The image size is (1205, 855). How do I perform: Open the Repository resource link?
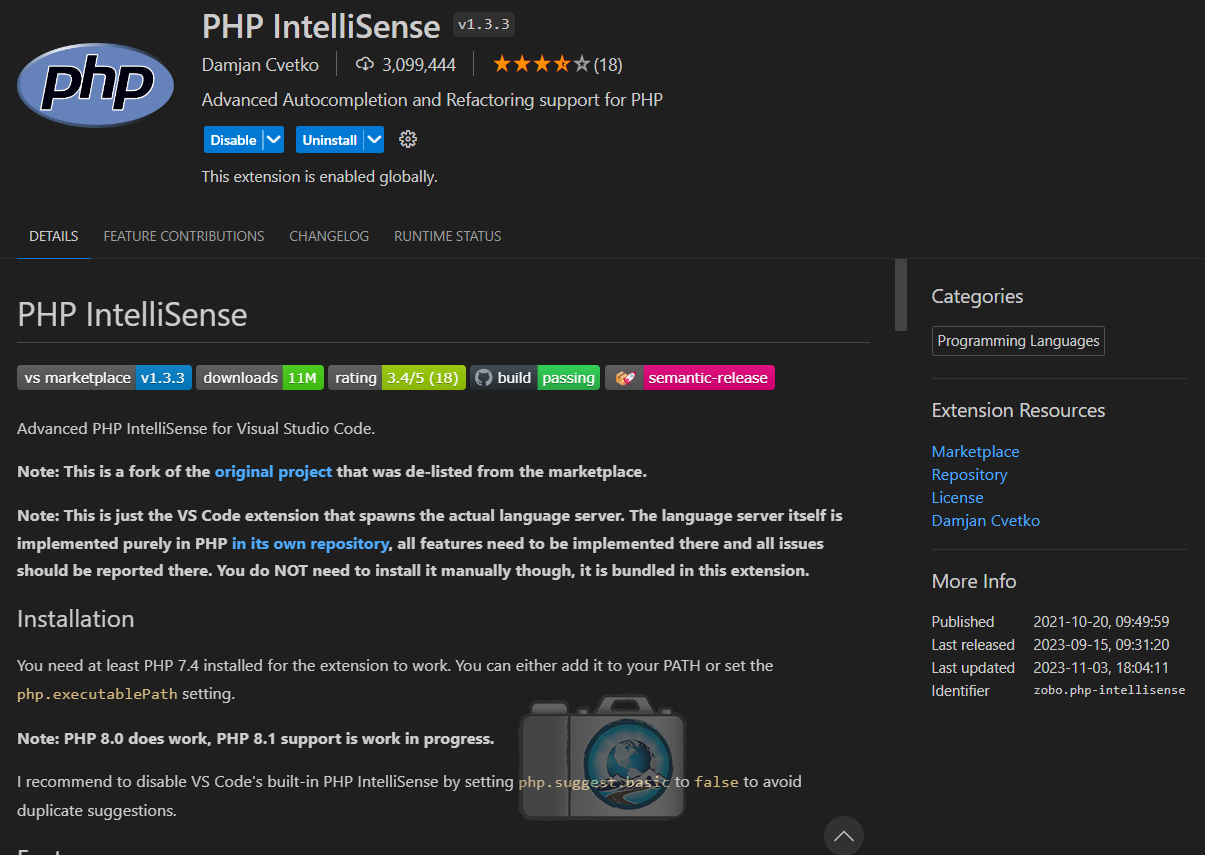tap(969, 475)
